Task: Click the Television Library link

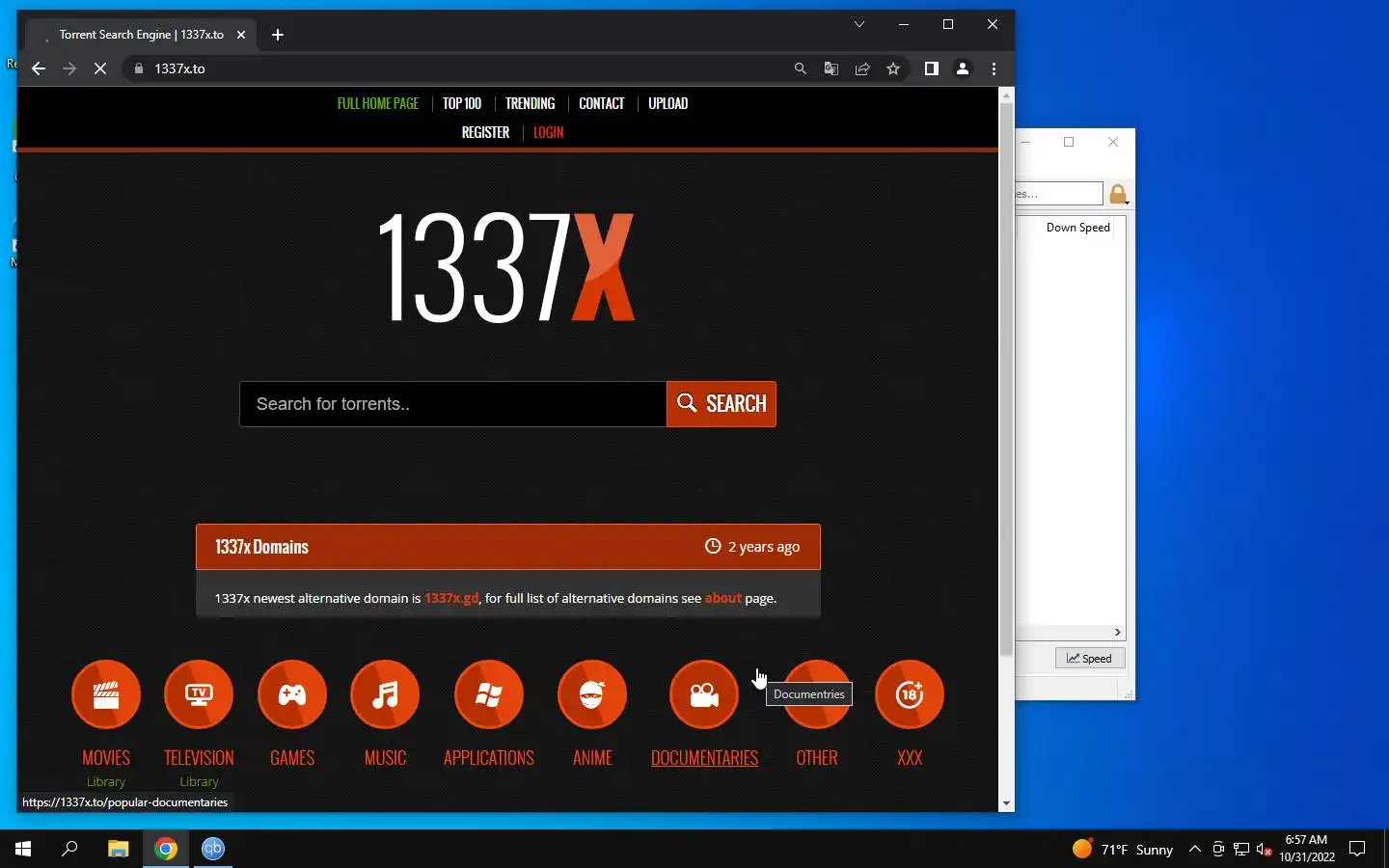Action: tap(199, 782)
